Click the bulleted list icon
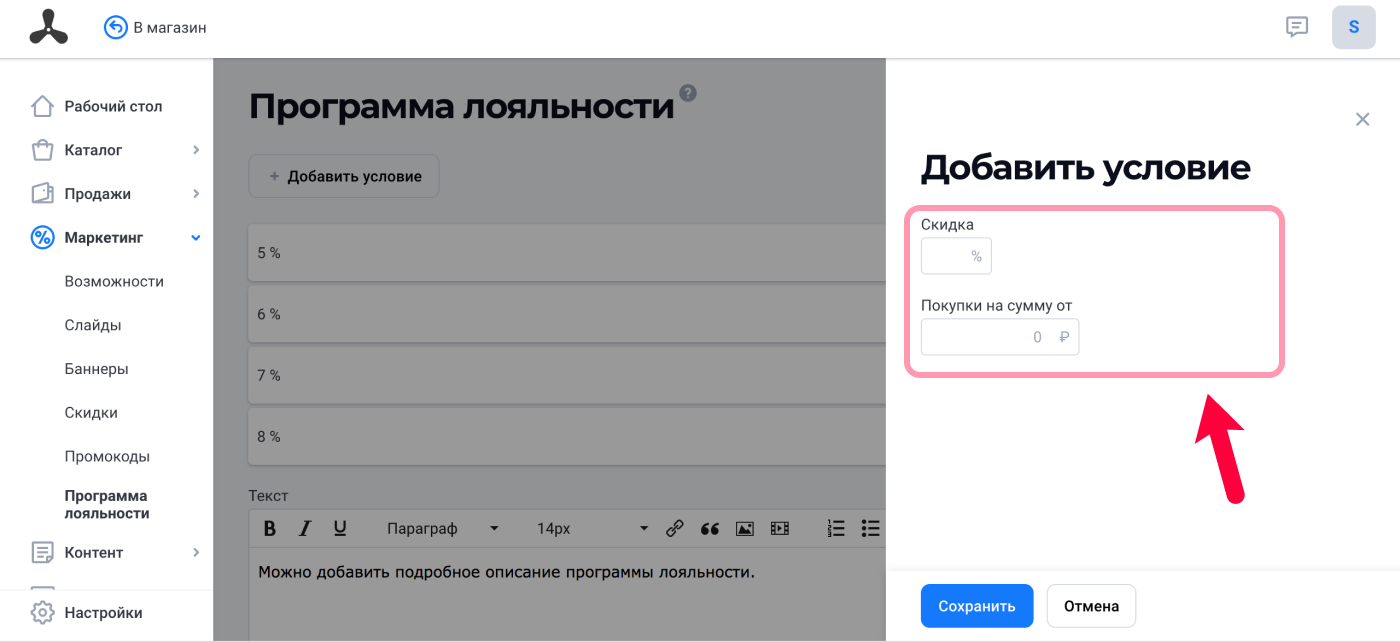This screenshot has width=1400, height=642. pos(871,528)
